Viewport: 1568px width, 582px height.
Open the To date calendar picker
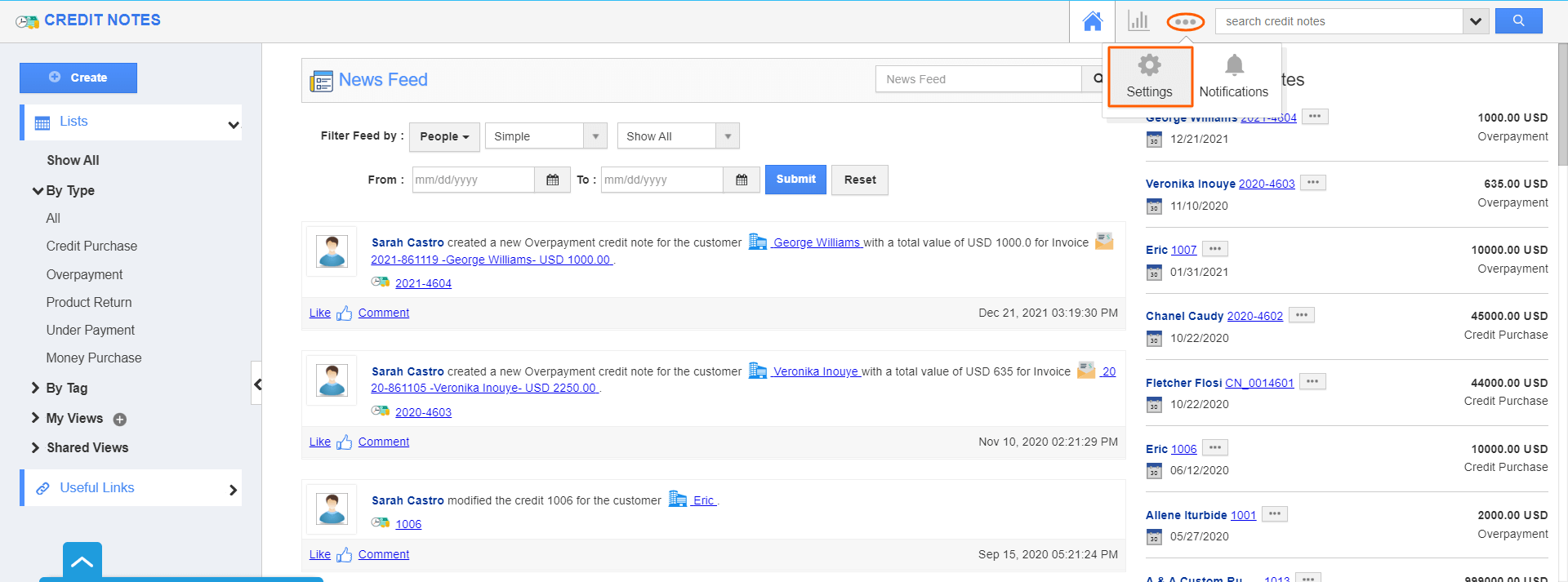pos(742,180)
